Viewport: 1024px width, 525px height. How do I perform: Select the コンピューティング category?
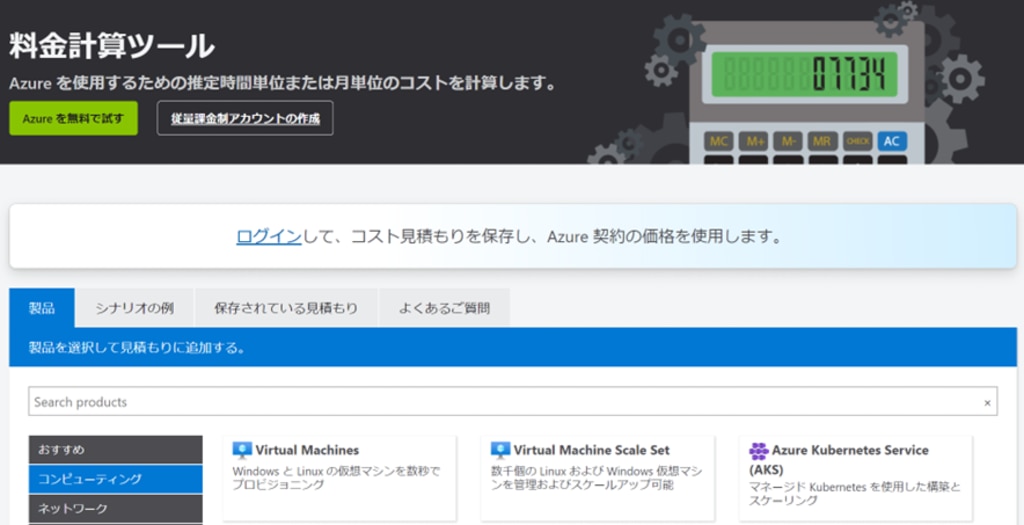[x=116, y=479]
